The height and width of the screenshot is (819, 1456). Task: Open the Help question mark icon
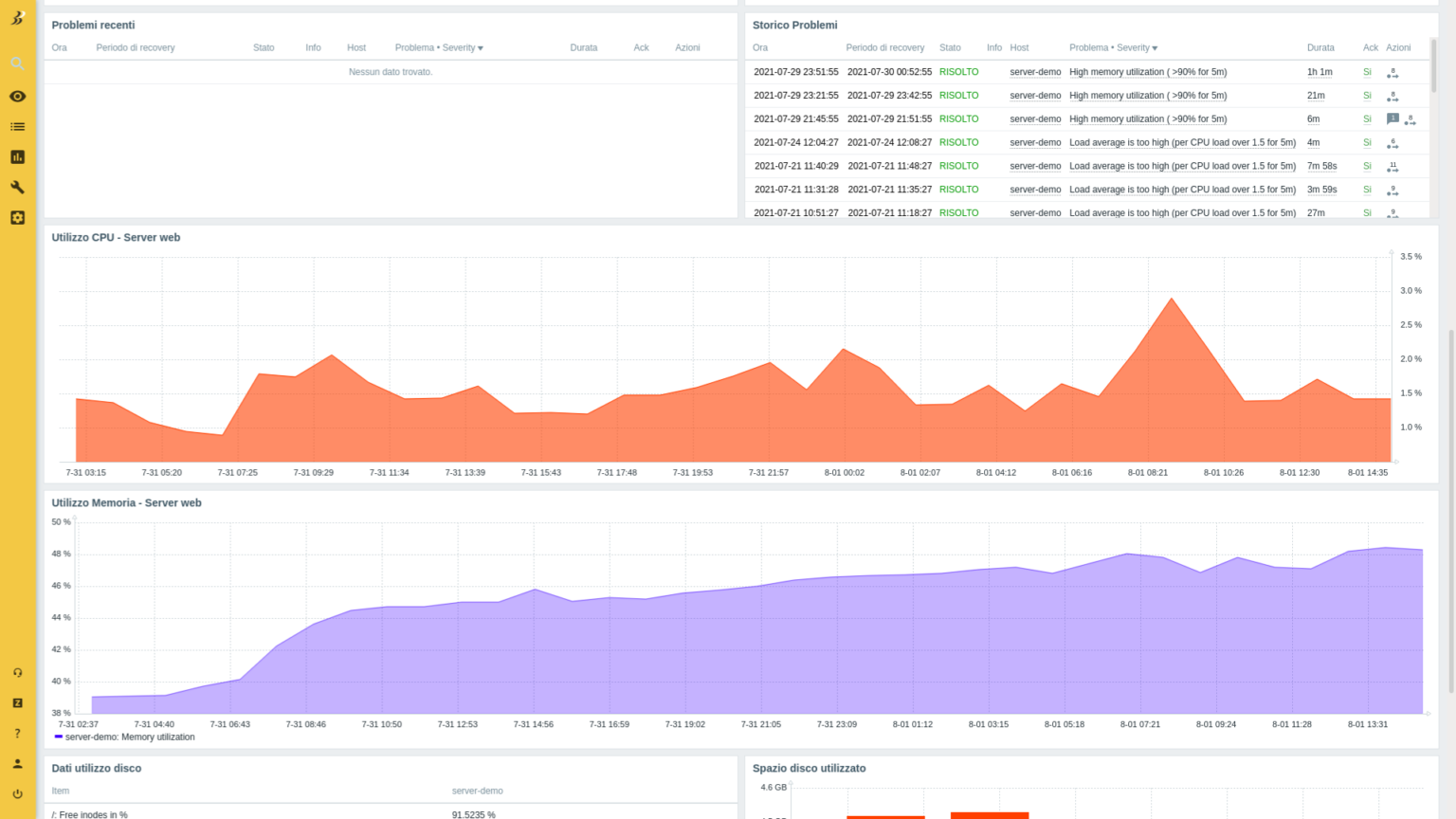tap(17, 734)
